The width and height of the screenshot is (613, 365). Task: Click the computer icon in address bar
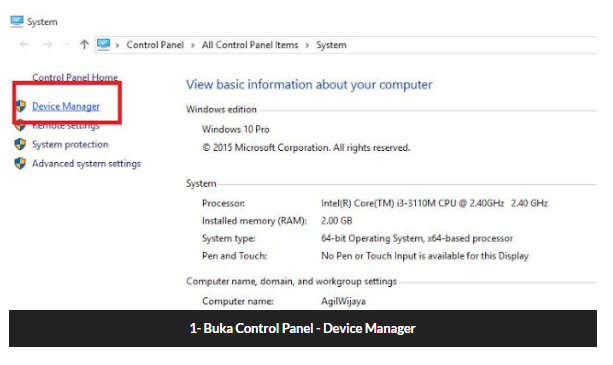(x=104, y=45)
